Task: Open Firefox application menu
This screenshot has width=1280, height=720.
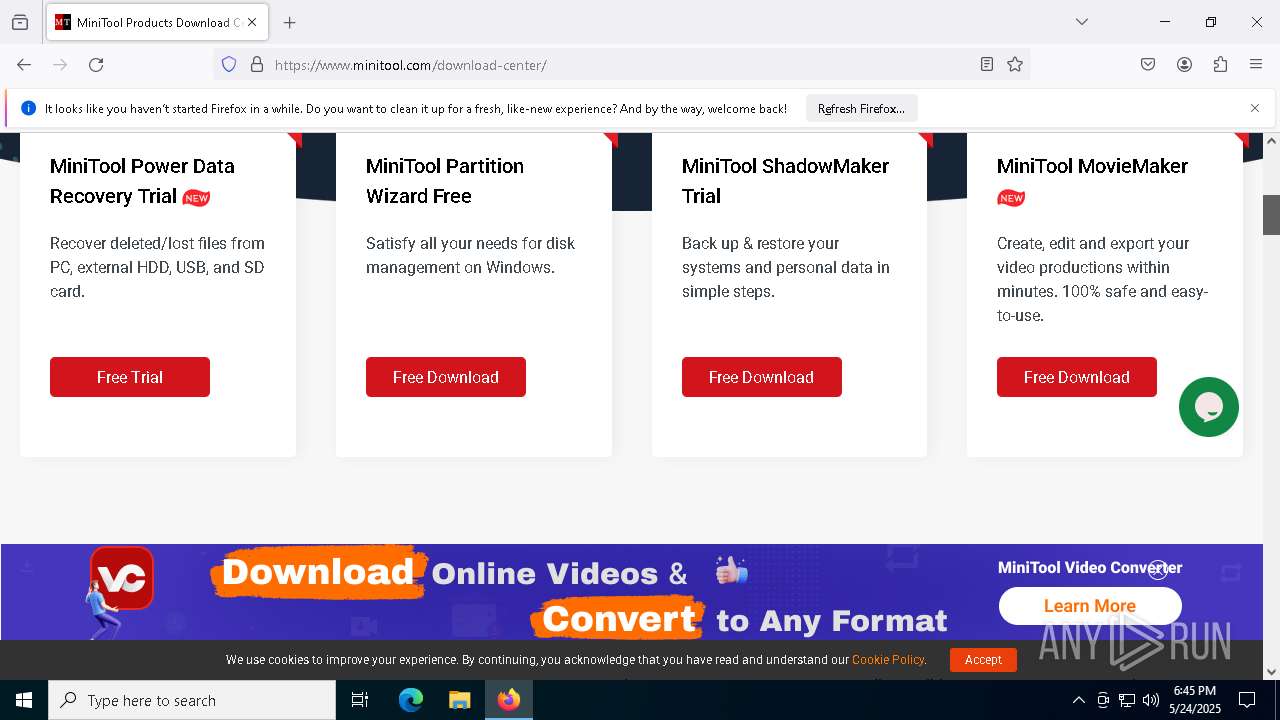Action: click(x=1256, y=65)
